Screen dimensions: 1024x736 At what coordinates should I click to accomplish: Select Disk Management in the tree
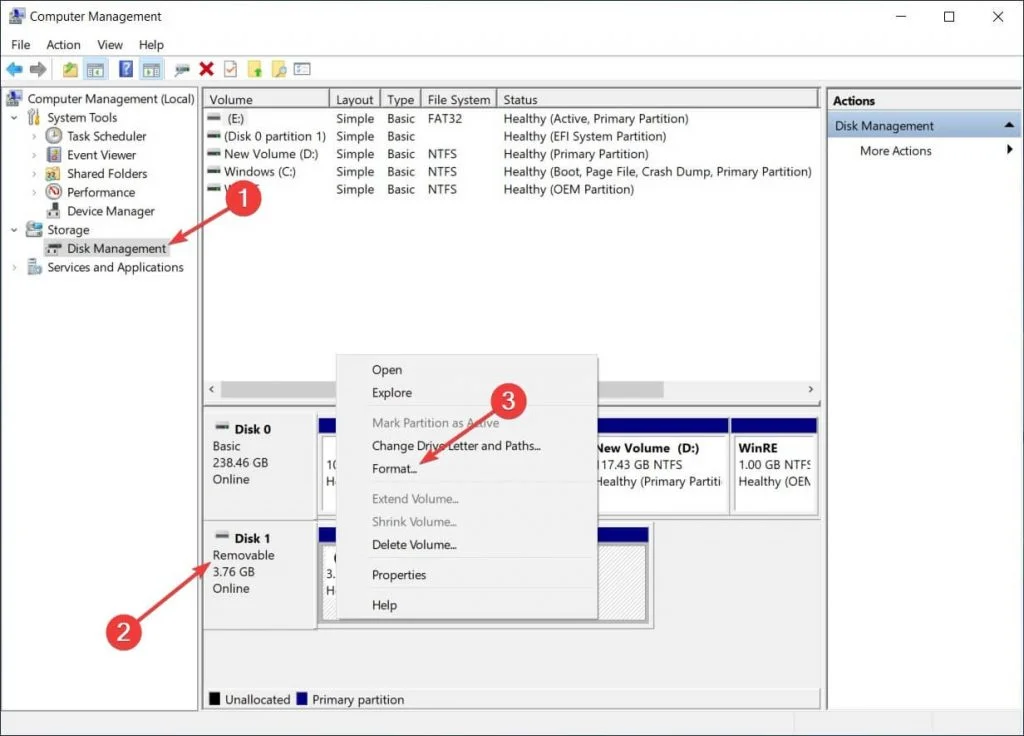pyautogui.click(x=116, y=248)
